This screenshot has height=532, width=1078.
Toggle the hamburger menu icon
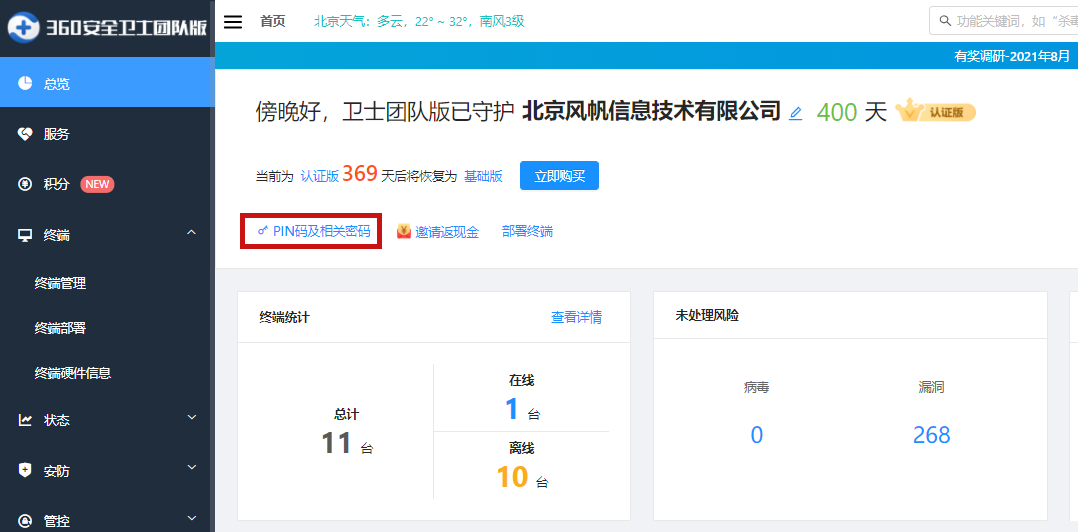click(x=233, y=22)
